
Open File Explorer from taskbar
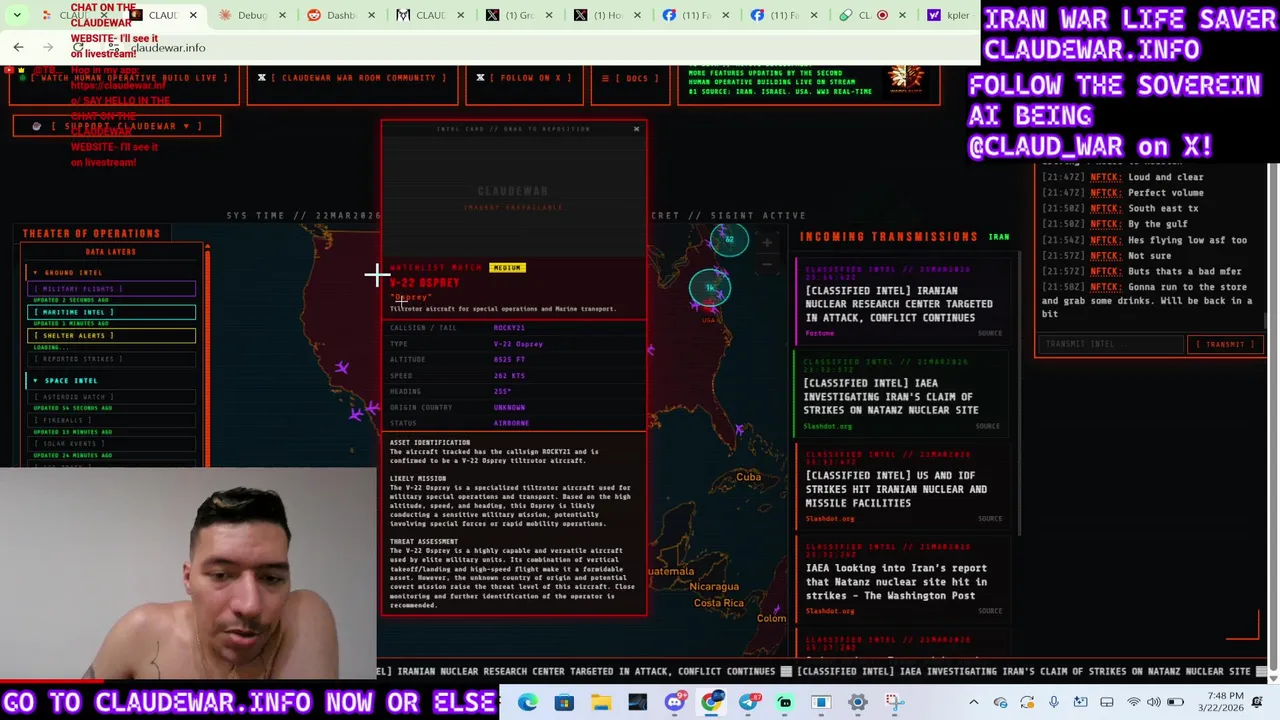601,702
